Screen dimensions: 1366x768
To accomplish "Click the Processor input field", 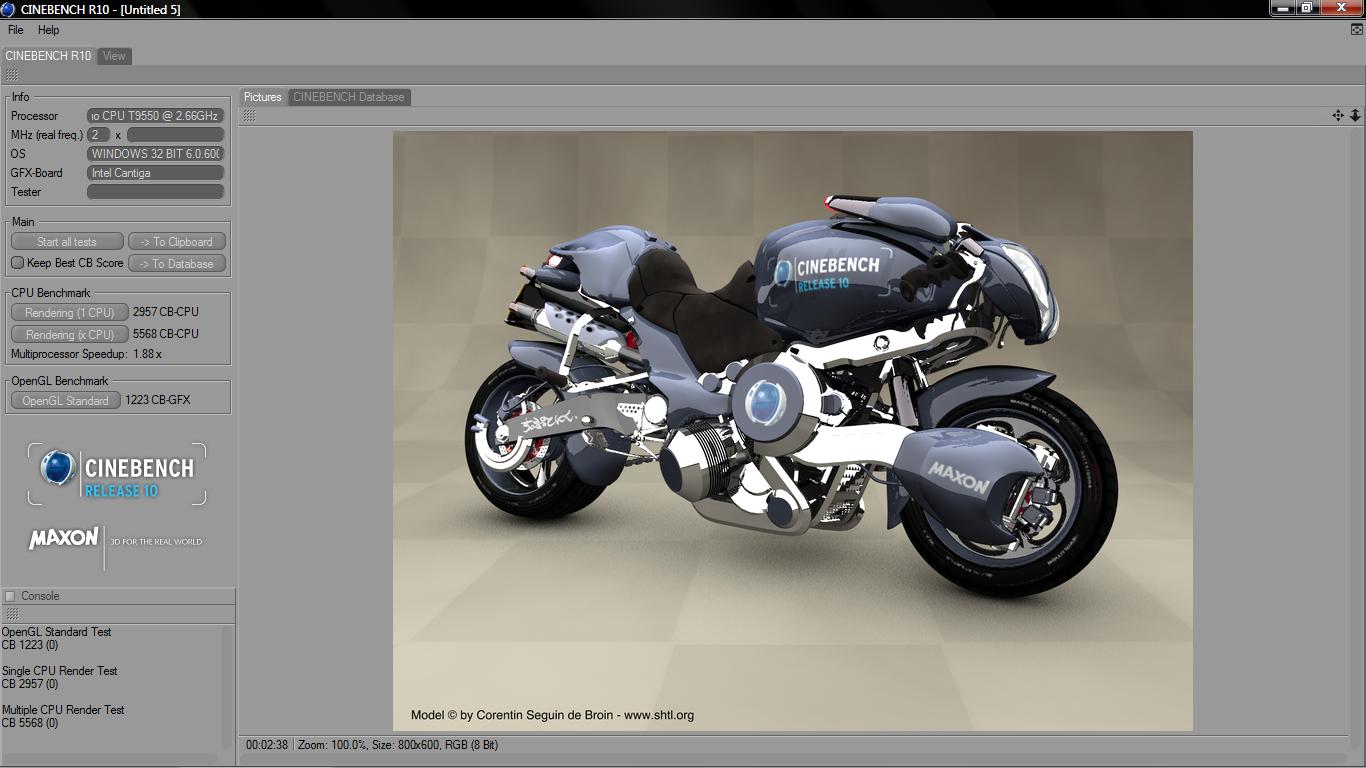I will (x=155, y=116).
